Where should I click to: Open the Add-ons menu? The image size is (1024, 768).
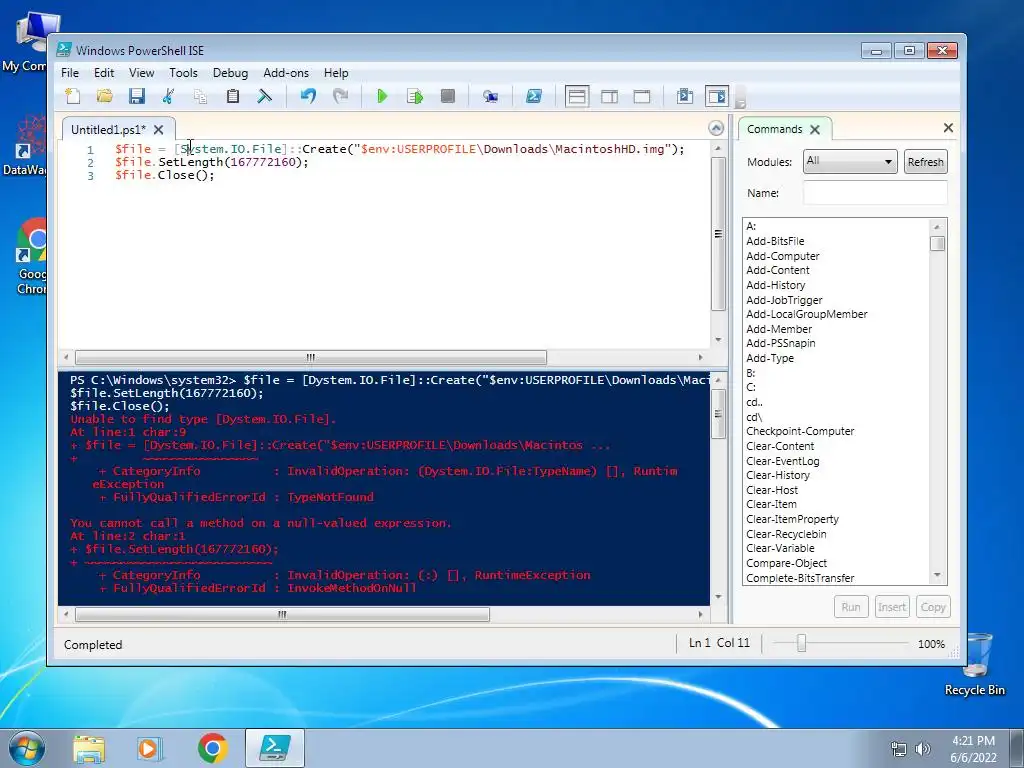click(x=286, y=73)
